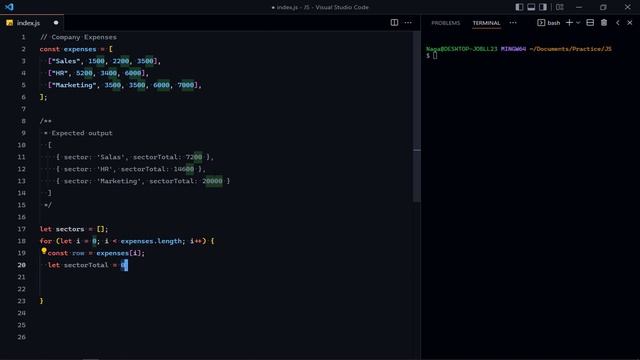The image size is (640, 360).
Task: Click the "Sales" string on line 3
Action: [66, 61]
